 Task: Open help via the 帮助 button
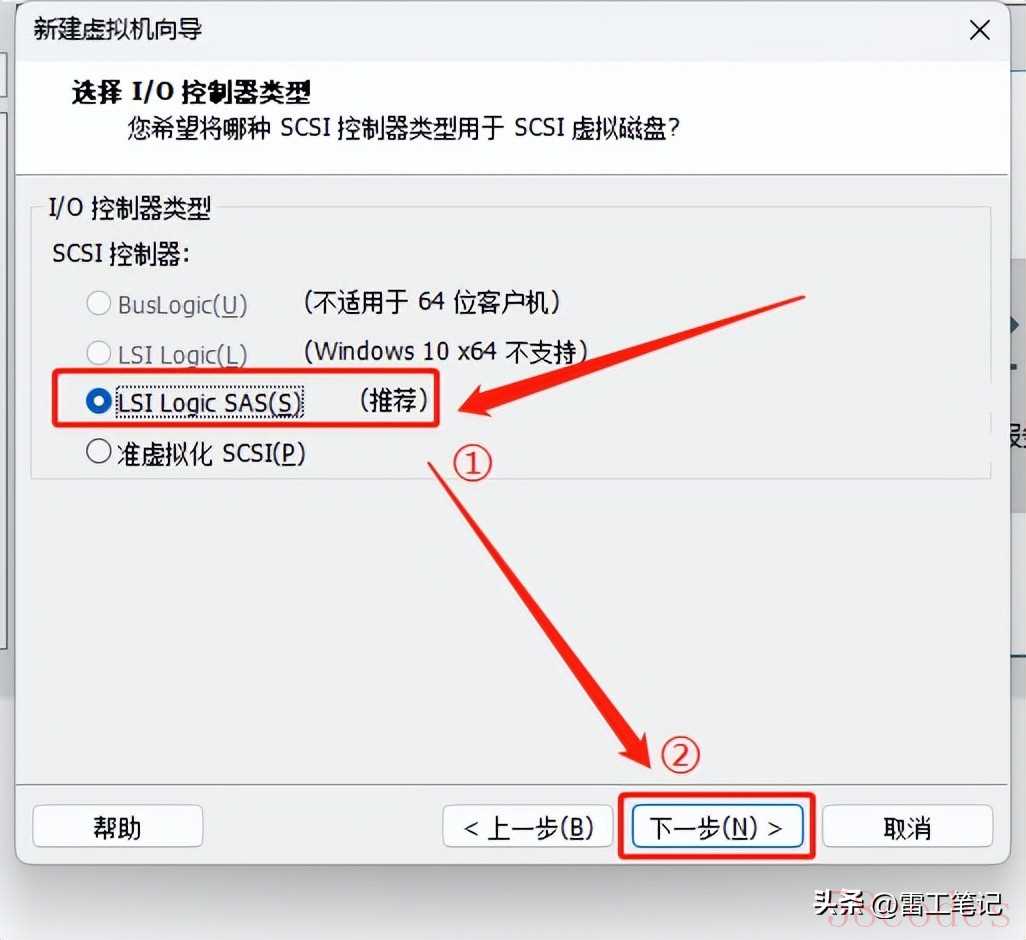click(x=118, y=827)
